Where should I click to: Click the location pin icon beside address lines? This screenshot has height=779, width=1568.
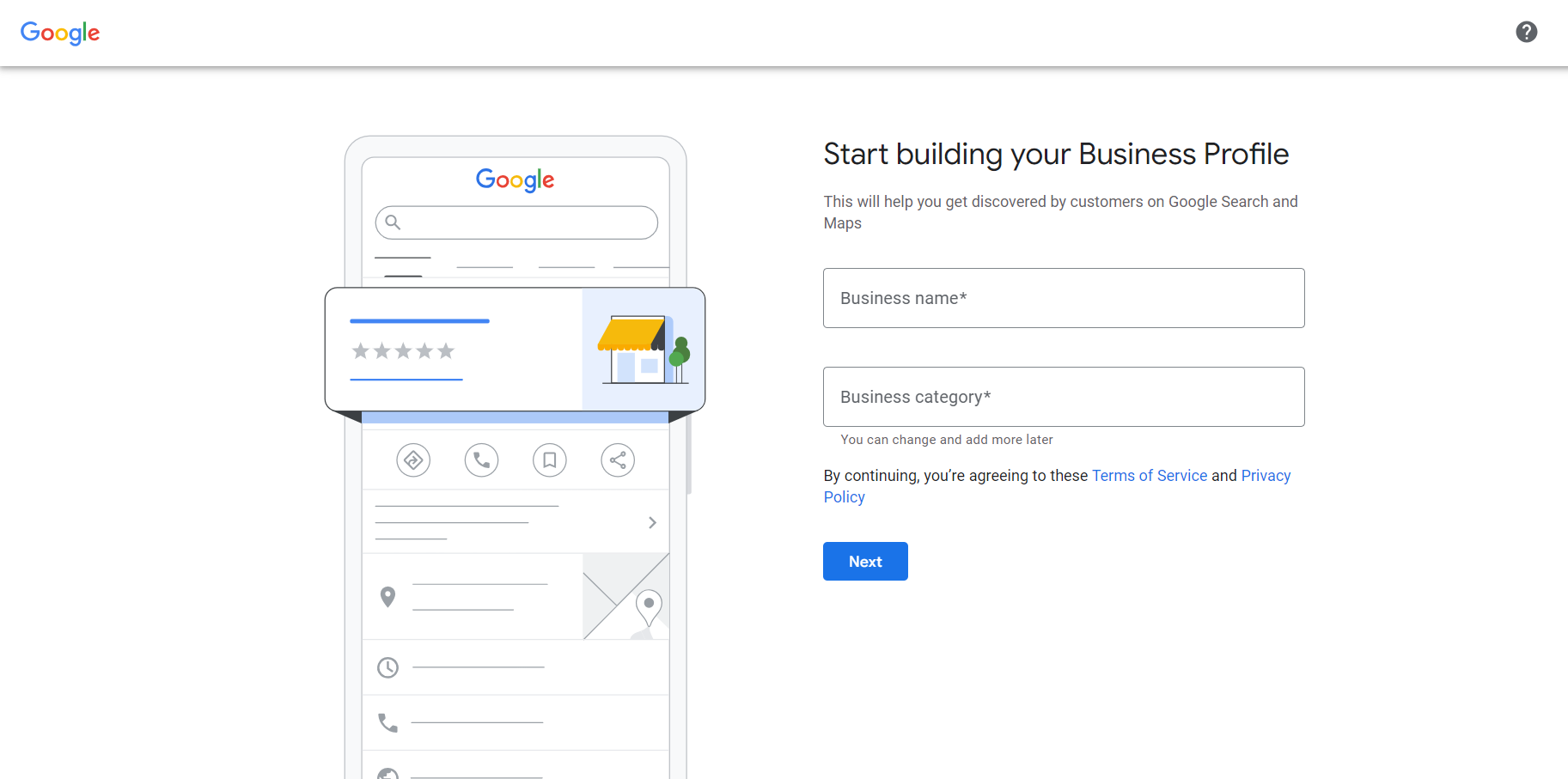[x=388, y=597]
